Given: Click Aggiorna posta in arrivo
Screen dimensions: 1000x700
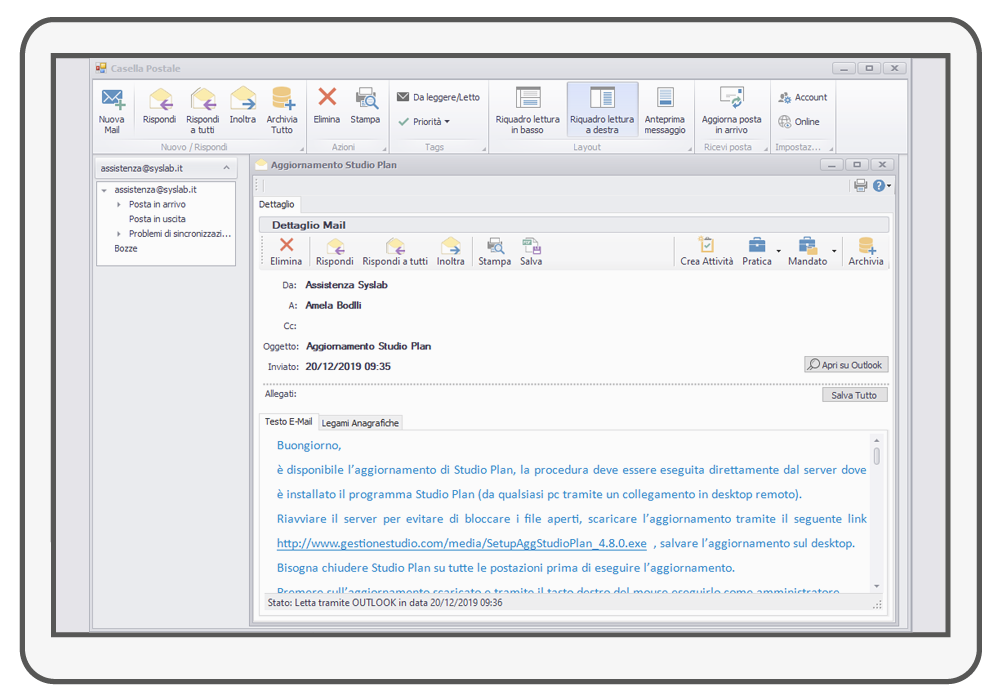Looking at the screenshot, I should pyautogui.click(x=731, y=108).
